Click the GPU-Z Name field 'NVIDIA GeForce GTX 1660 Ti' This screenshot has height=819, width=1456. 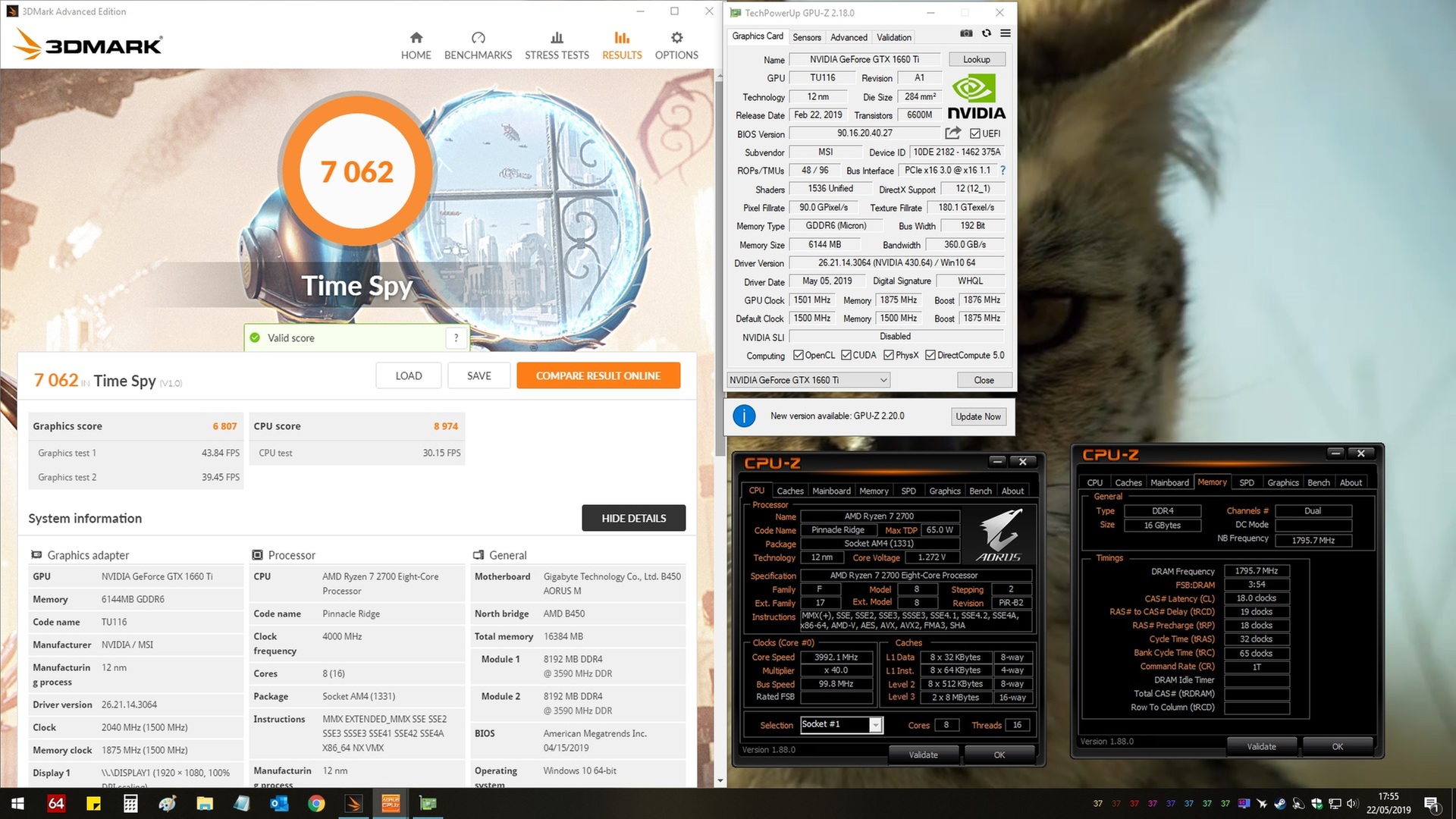(864, 59)
